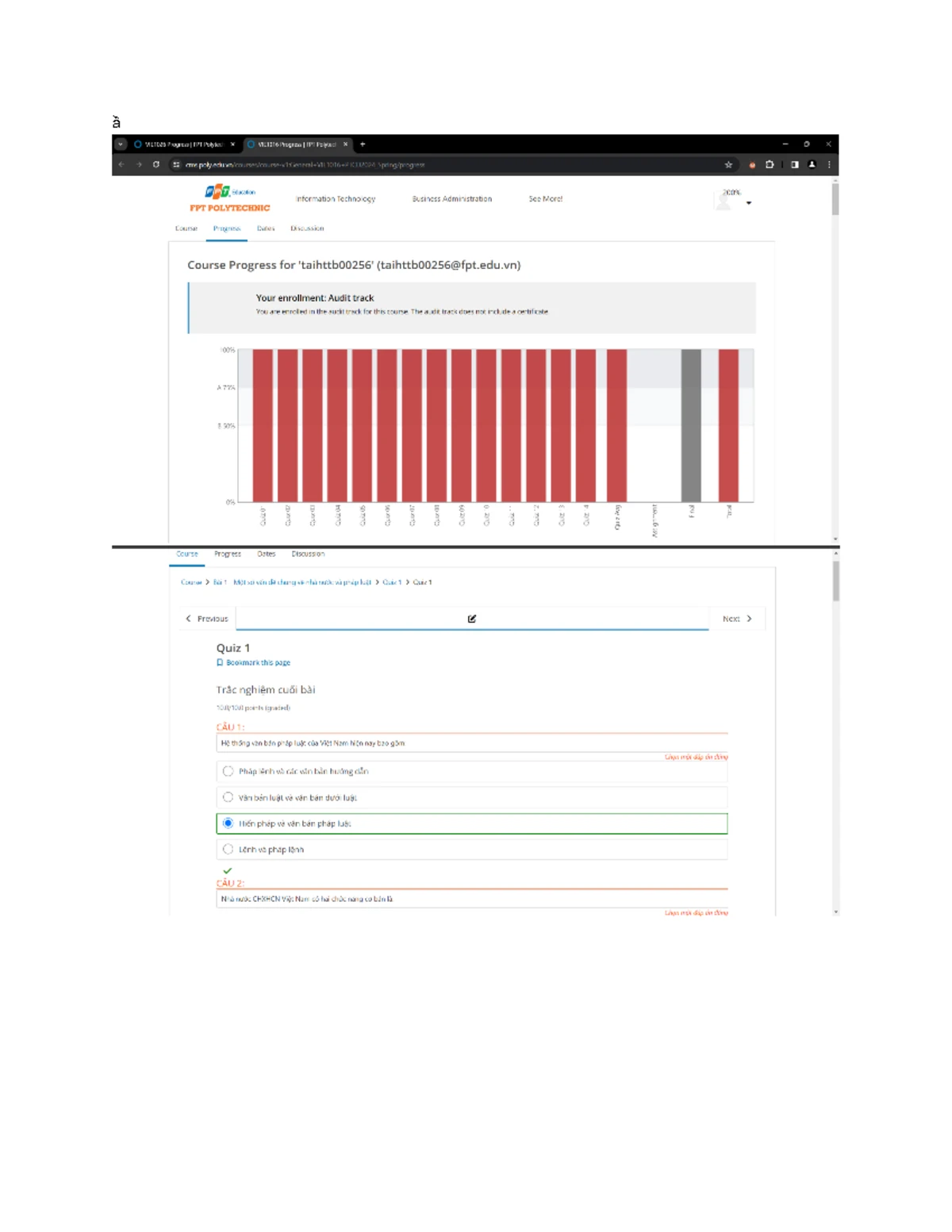This screenshot has height=1232, width=952.
Task: Click the Total bar in progress chart
Action: tap(728, 425)
